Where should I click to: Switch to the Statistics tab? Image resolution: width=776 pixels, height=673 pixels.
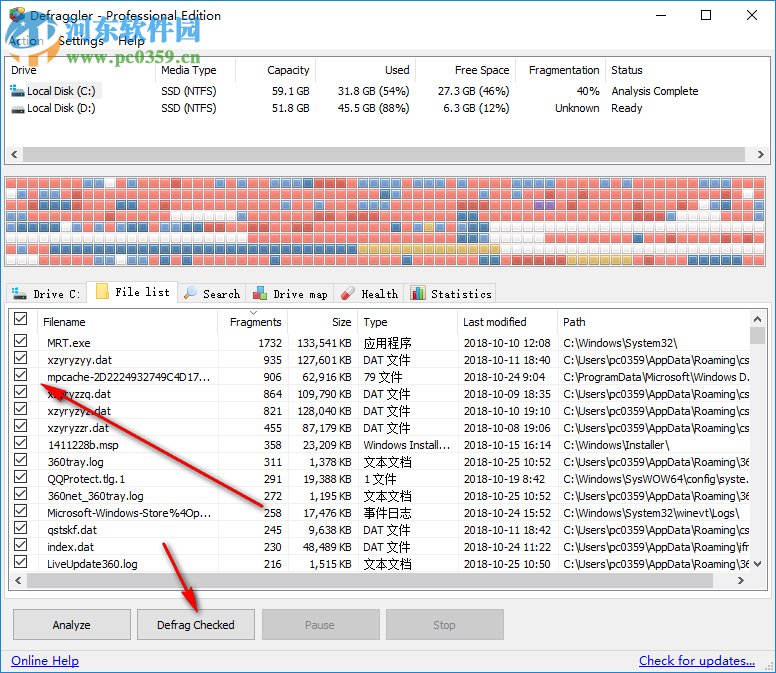click(x=451, y=293)
